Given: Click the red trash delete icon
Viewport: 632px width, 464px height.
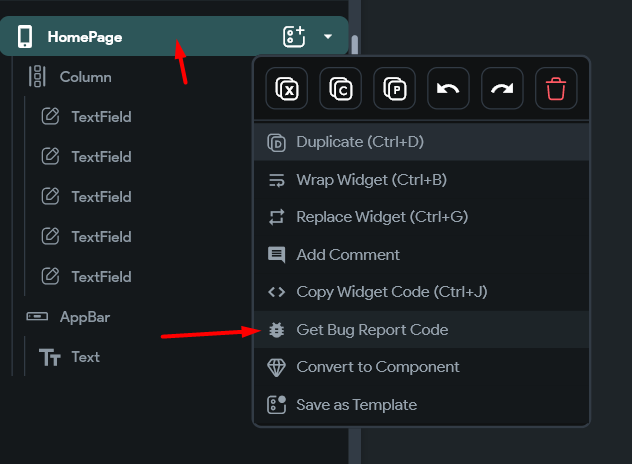Looking at the screenshot, I should tap(556, 88).
